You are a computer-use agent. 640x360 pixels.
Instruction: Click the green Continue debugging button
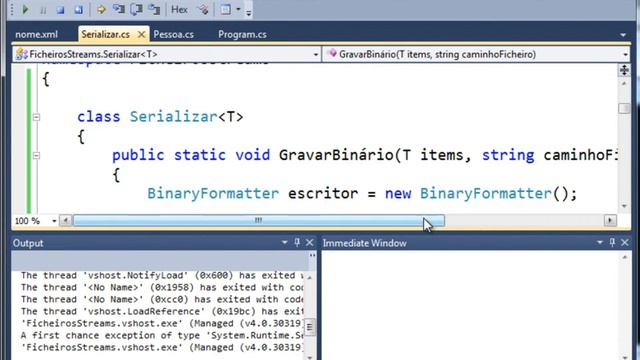pos(25,9)
